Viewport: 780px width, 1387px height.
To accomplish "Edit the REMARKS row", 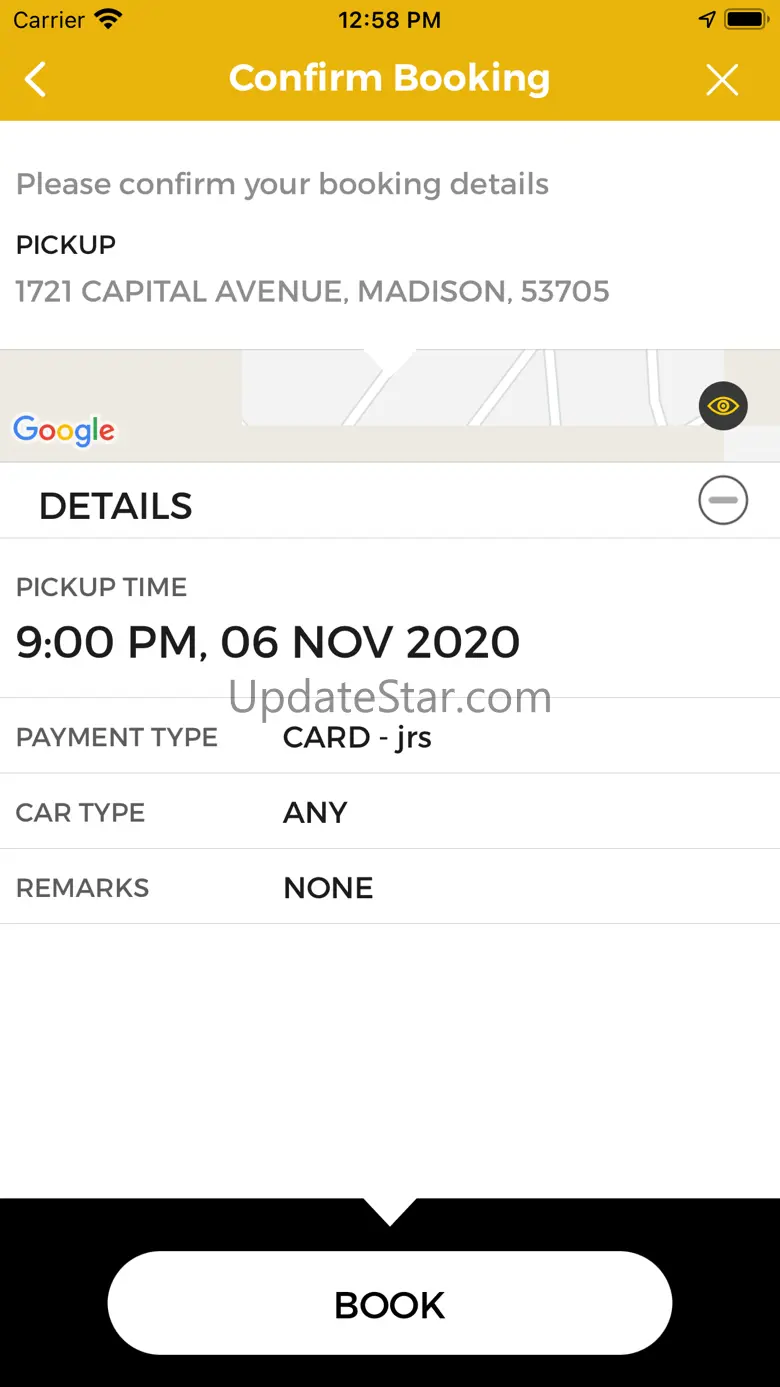I will 390,887.
